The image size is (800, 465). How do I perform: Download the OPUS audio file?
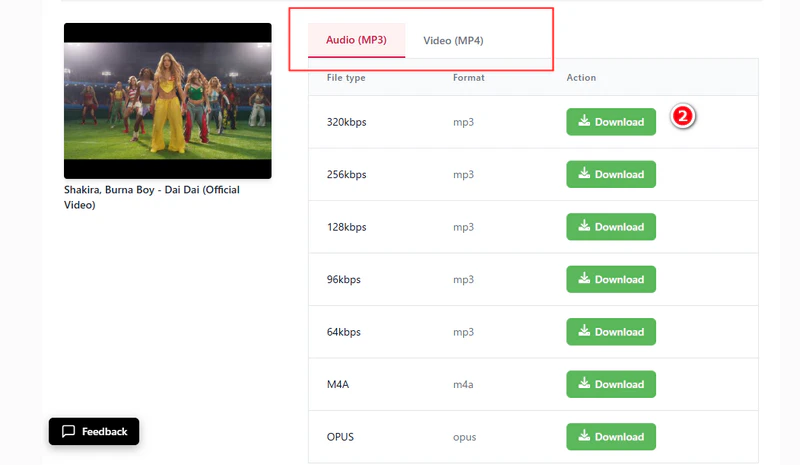click(611, 437)
